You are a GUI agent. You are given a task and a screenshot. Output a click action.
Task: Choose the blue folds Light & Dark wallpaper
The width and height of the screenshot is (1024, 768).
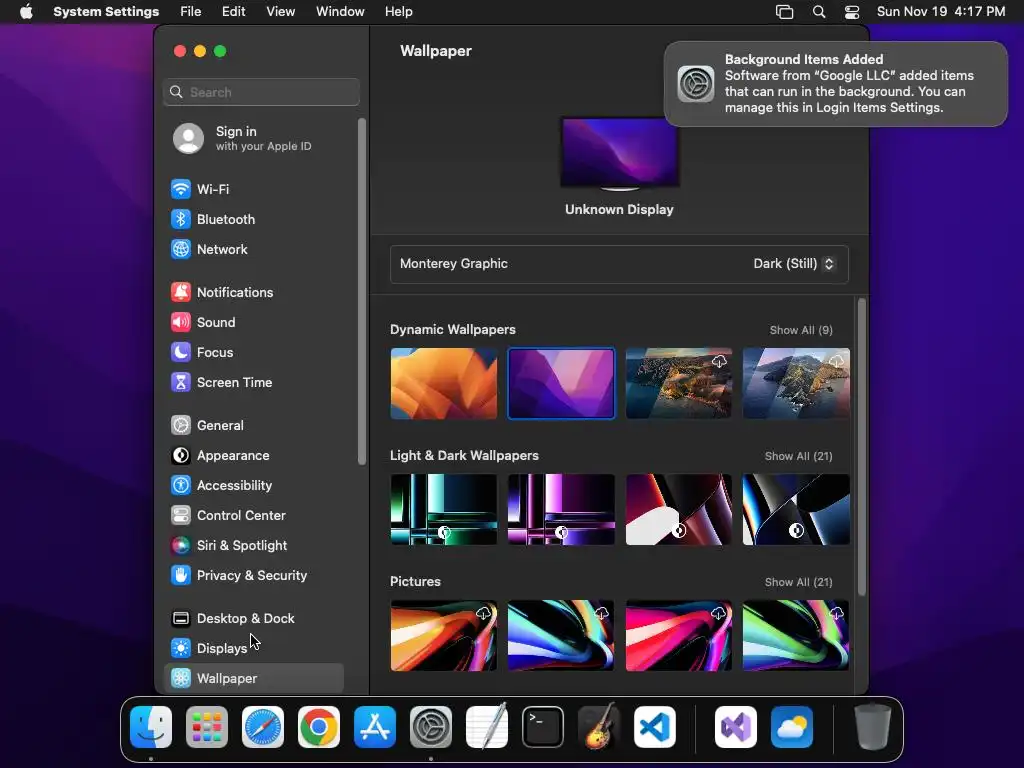(796, 509)
